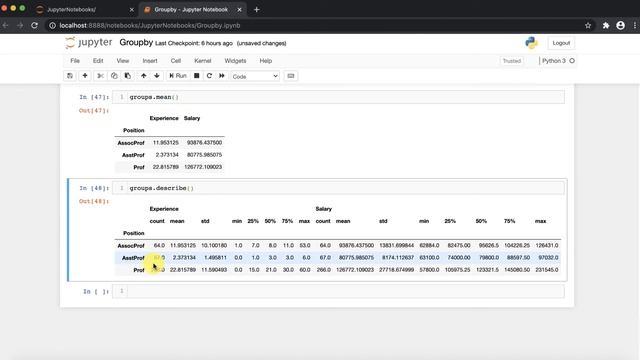Click the 126431.0 max value for AssocProf
This screenshot has width=640, height=360.
pyautogui.click(x=547, y=246)
